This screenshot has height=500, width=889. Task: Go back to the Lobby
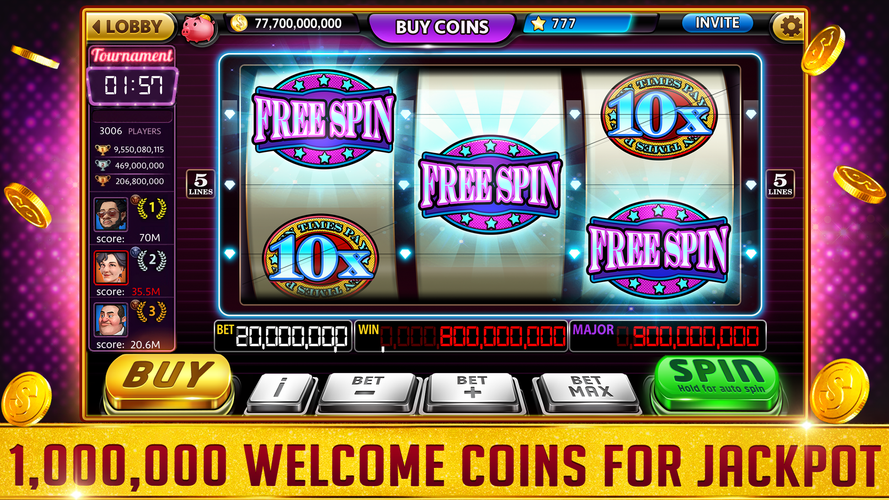tap(130, 27)
